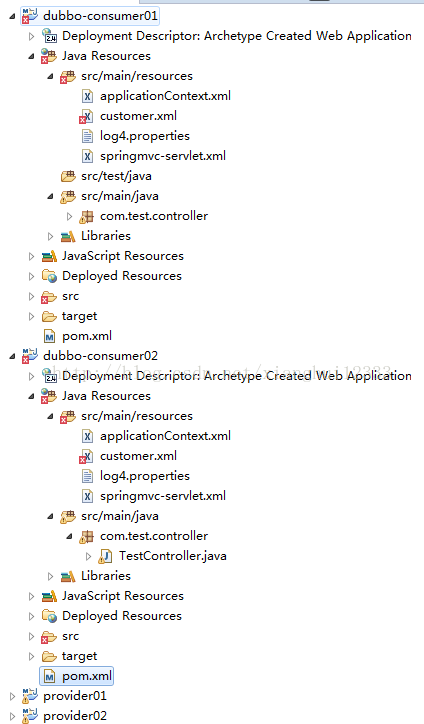
Task: Select highlighted pom.xml label in dubbo-consumer02
Action: 87,676
